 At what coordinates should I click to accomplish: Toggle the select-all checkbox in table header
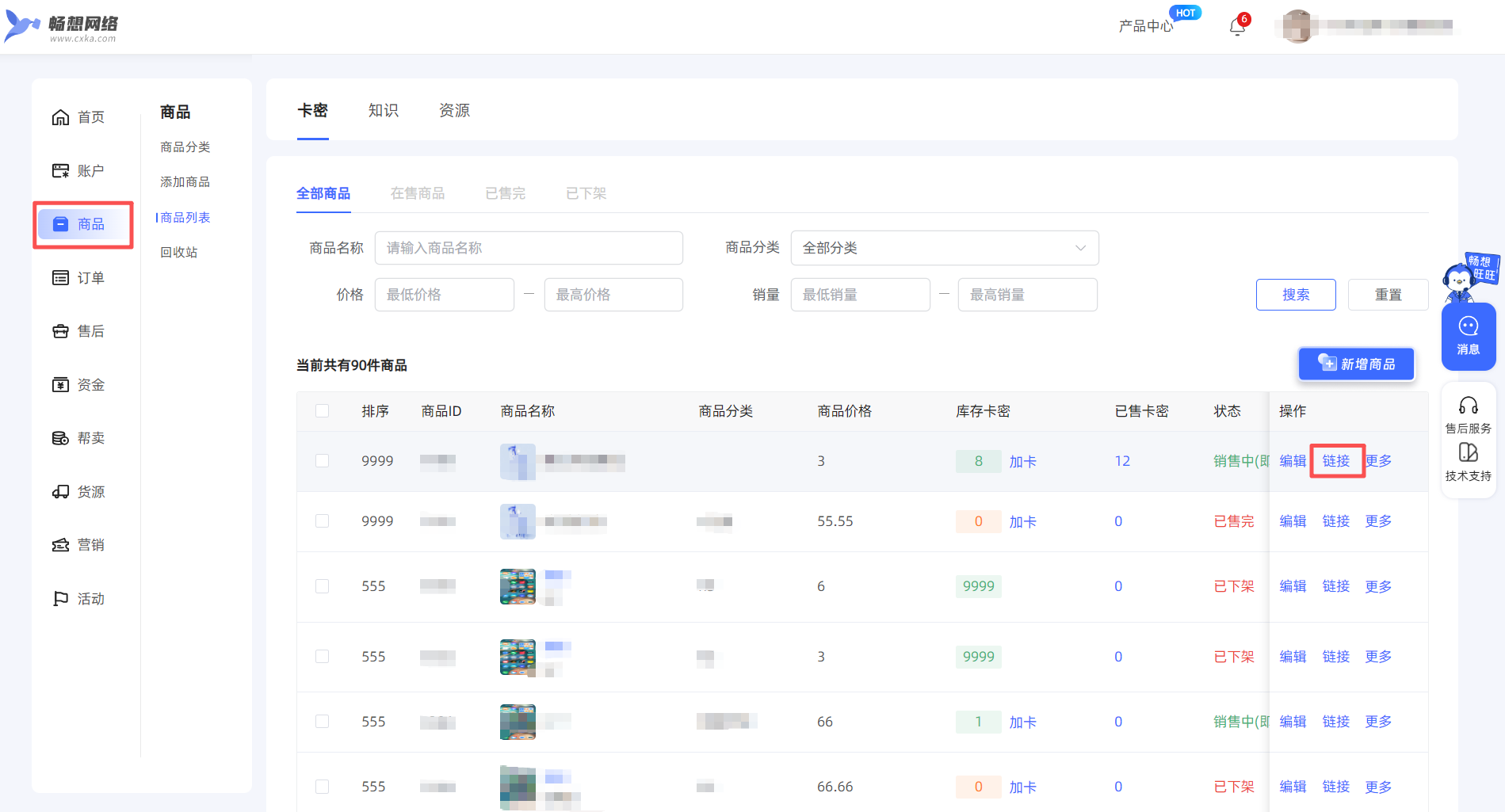(322, 411)
